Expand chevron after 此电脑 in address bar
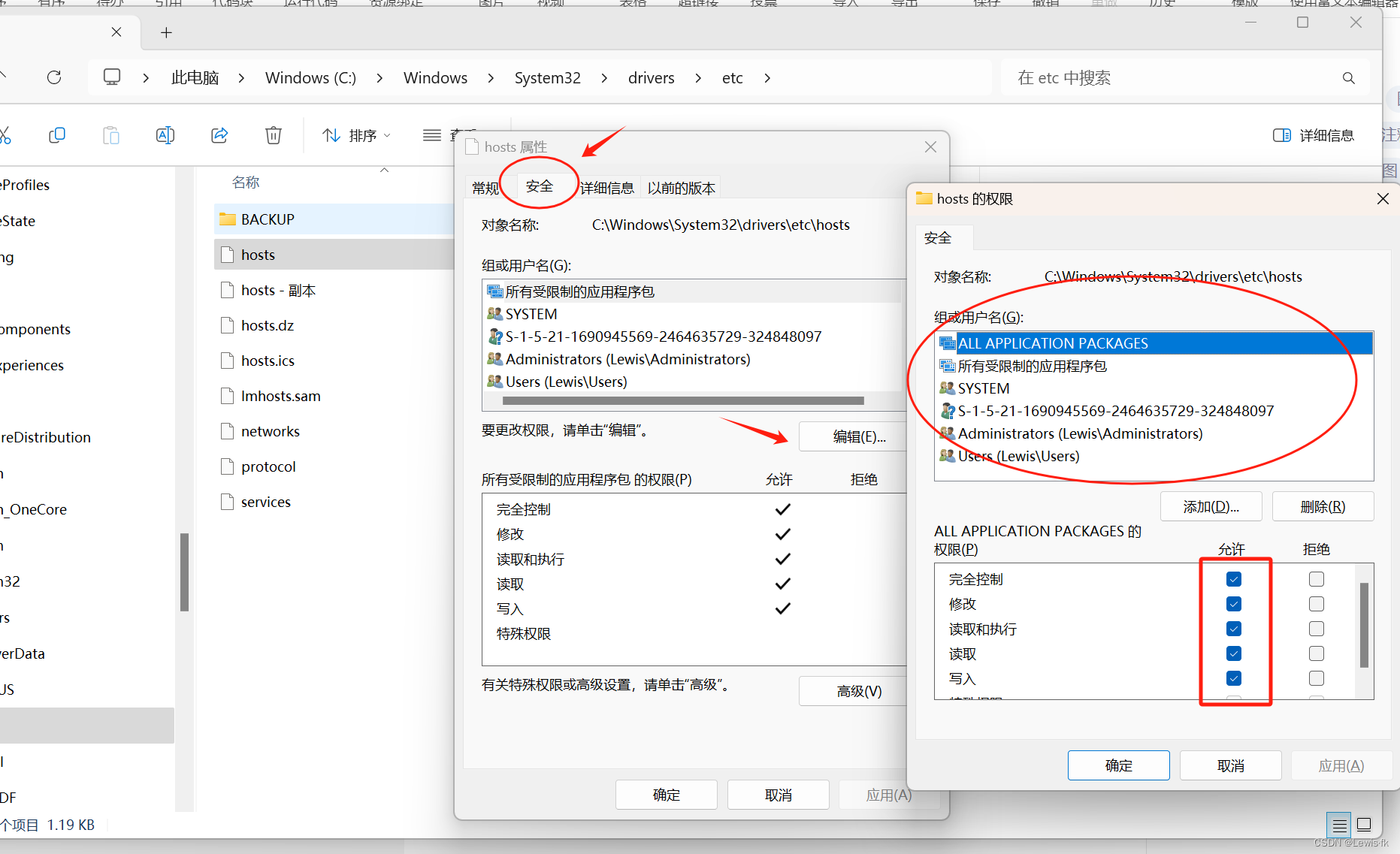This screenshot has width=1400, height=854. tap(241, 78)
